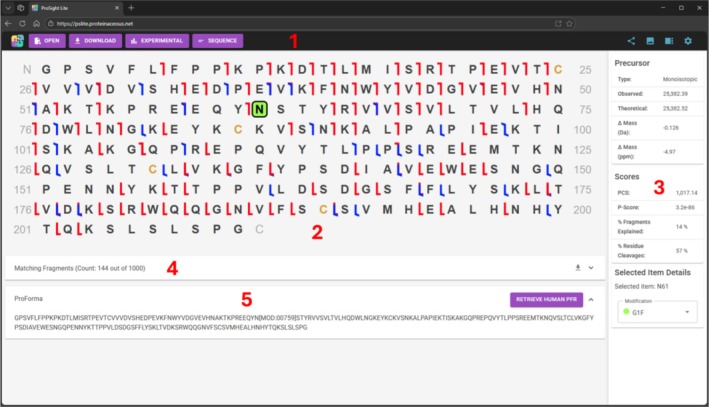Viewport: 709px width, 407px height.
Task: Download matching fragments using the download icon
Action: pos(577,268)
